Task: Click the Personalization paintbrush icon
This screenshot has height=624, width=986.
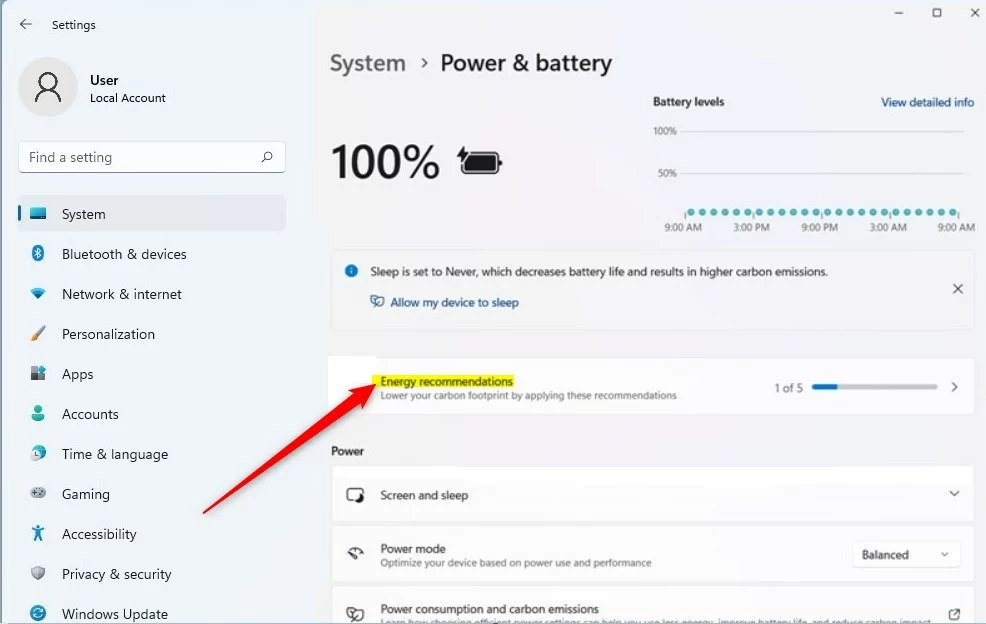Action: point(38,334)
